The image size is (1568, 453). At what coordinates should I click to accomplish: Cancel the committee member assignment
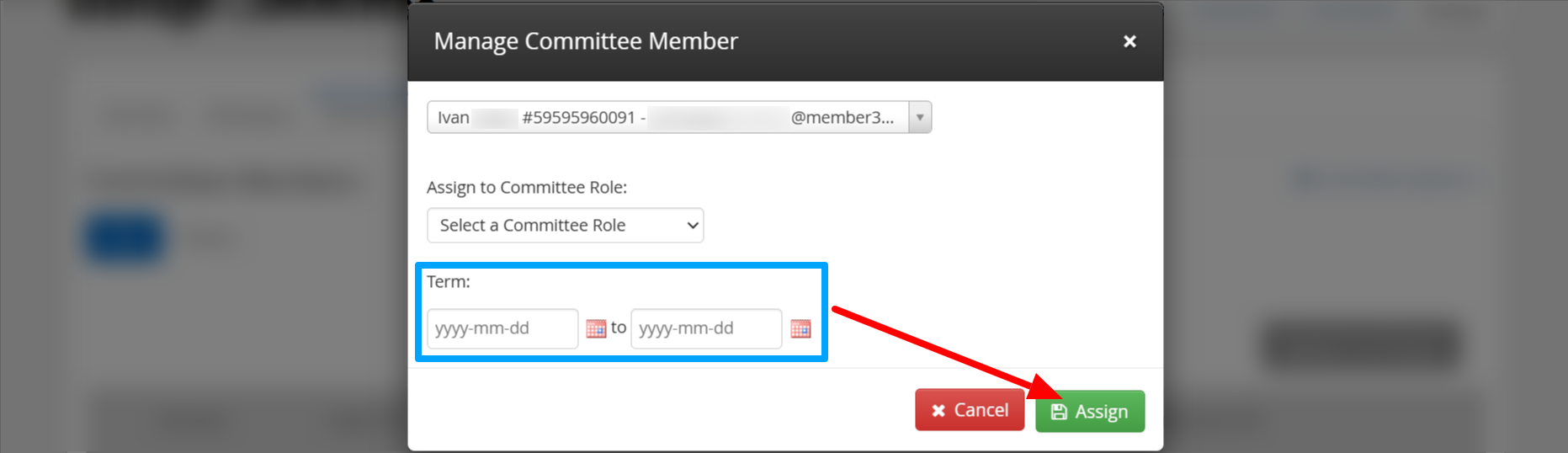pos(970,410)
